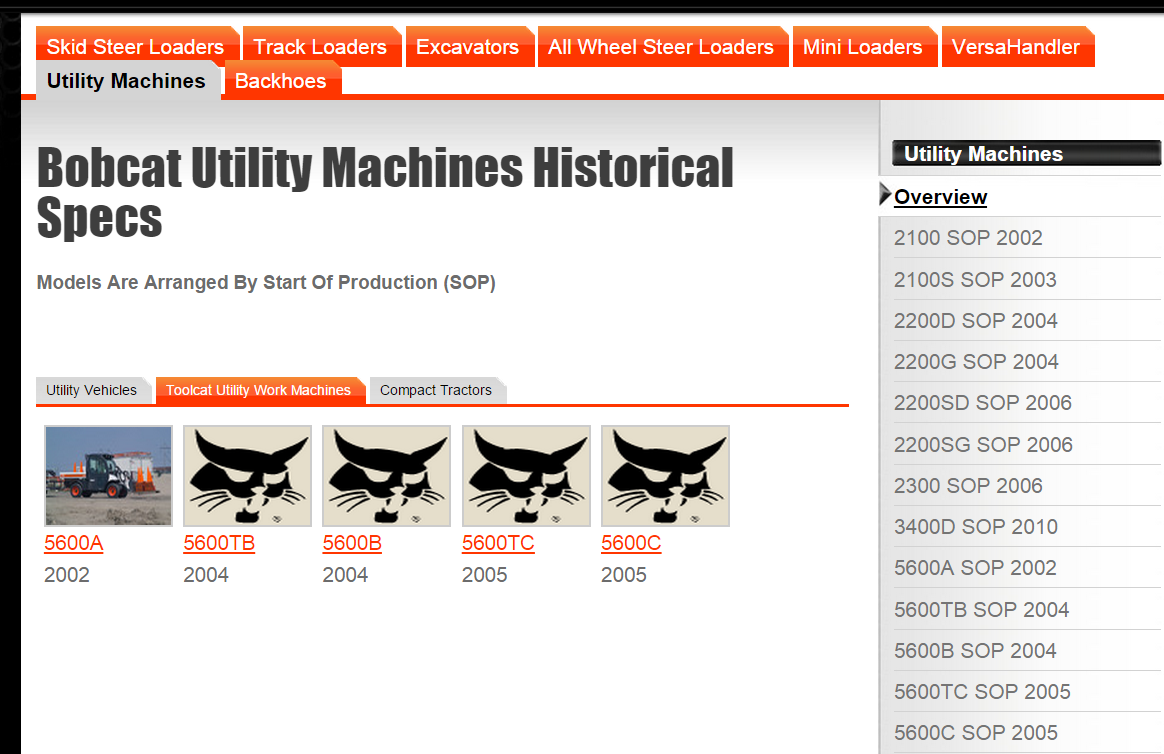Click the Utility Machines sidebar header
1164x754 pixels.
(1026, 154)
